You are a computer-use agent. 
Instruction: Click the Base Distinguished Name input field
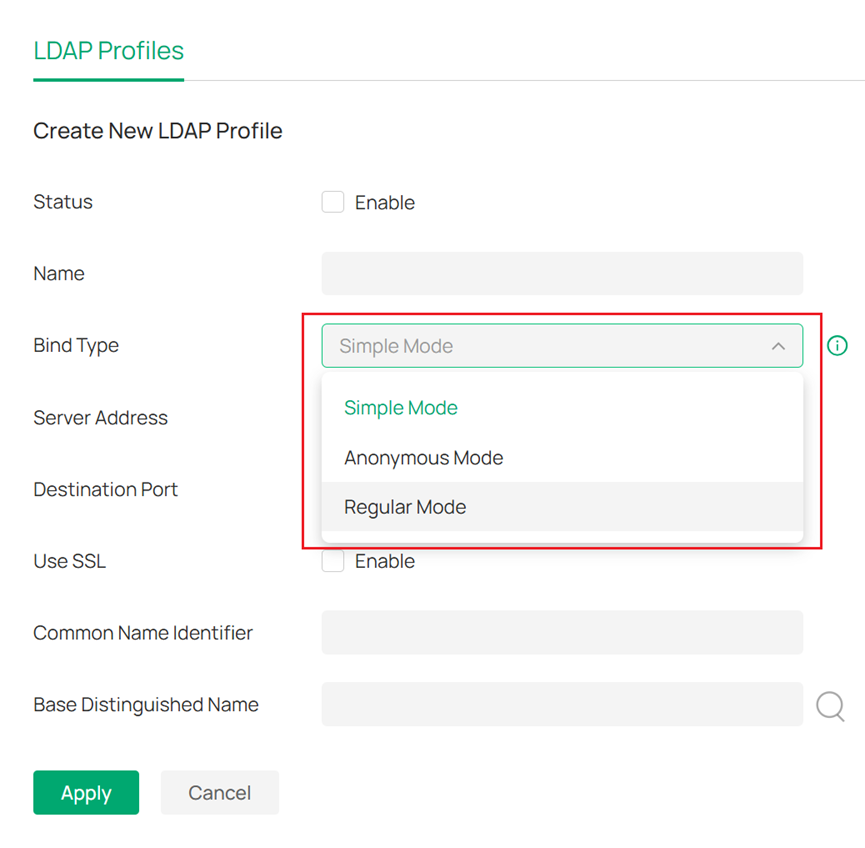562,704
